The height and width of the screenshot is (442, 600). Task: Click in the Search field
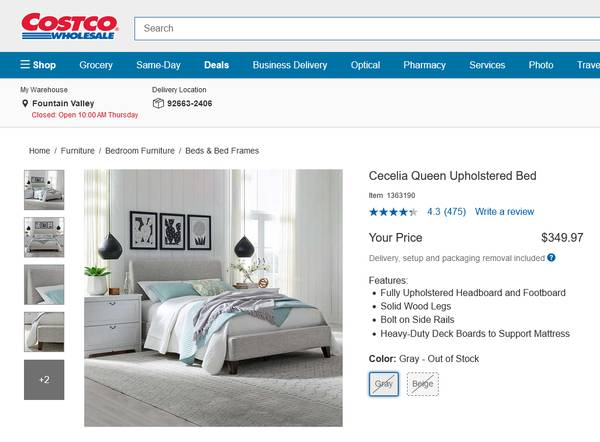(367, 28)
